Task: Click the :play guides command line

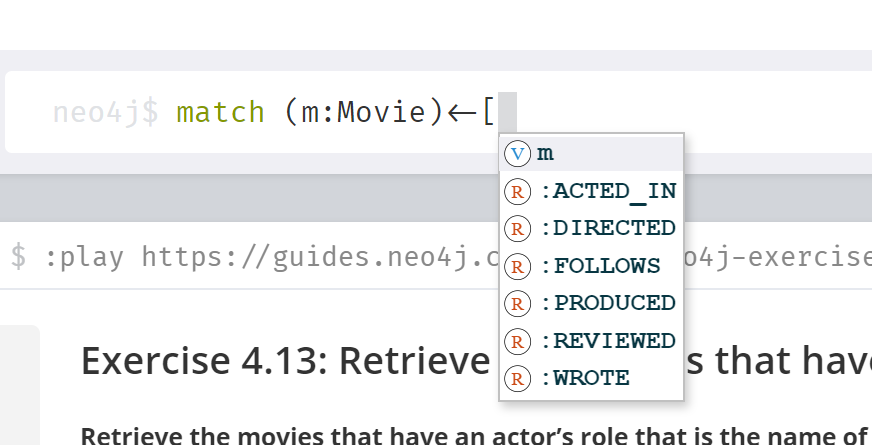Action: (436, 256)
